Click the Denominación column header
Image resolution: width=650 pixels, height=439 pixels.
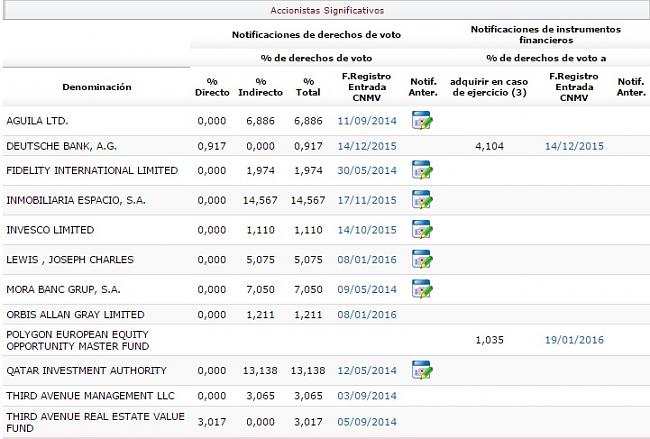(x=97, y=87)
